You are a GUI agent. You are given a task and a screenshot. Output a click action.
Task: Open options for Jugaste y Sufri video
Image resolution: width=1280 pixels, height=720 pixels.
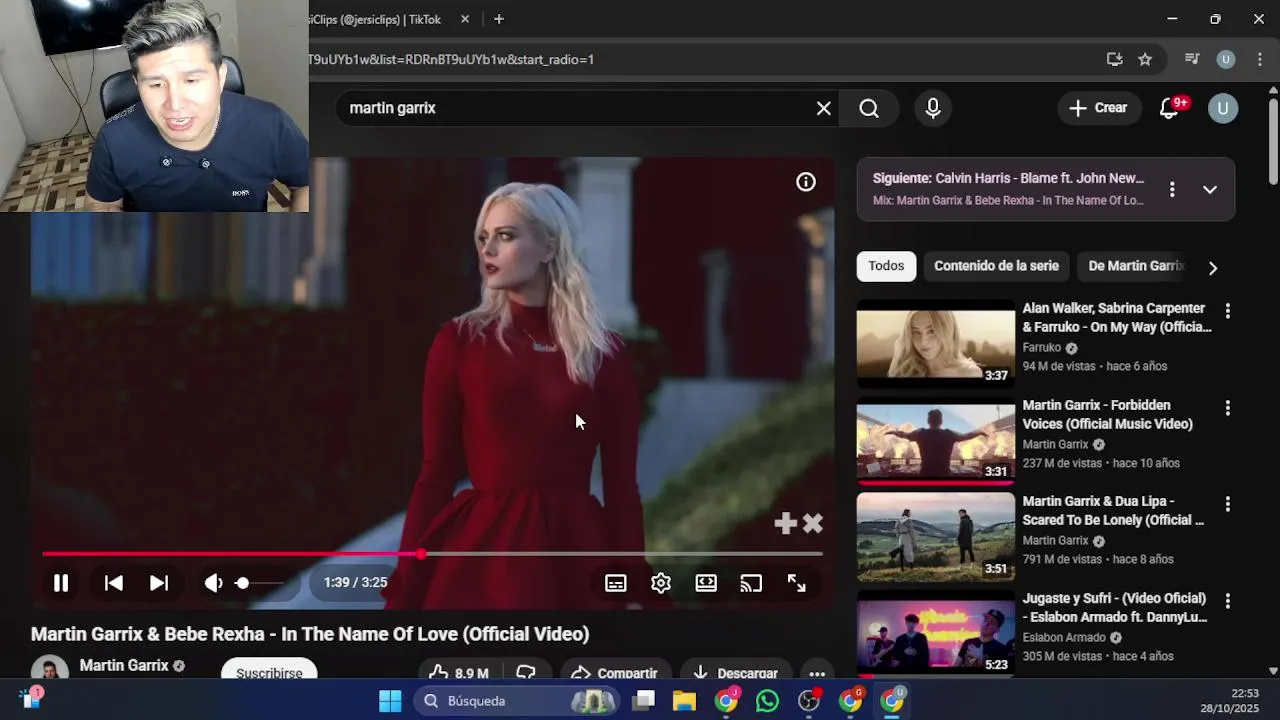coord(1228,601)
